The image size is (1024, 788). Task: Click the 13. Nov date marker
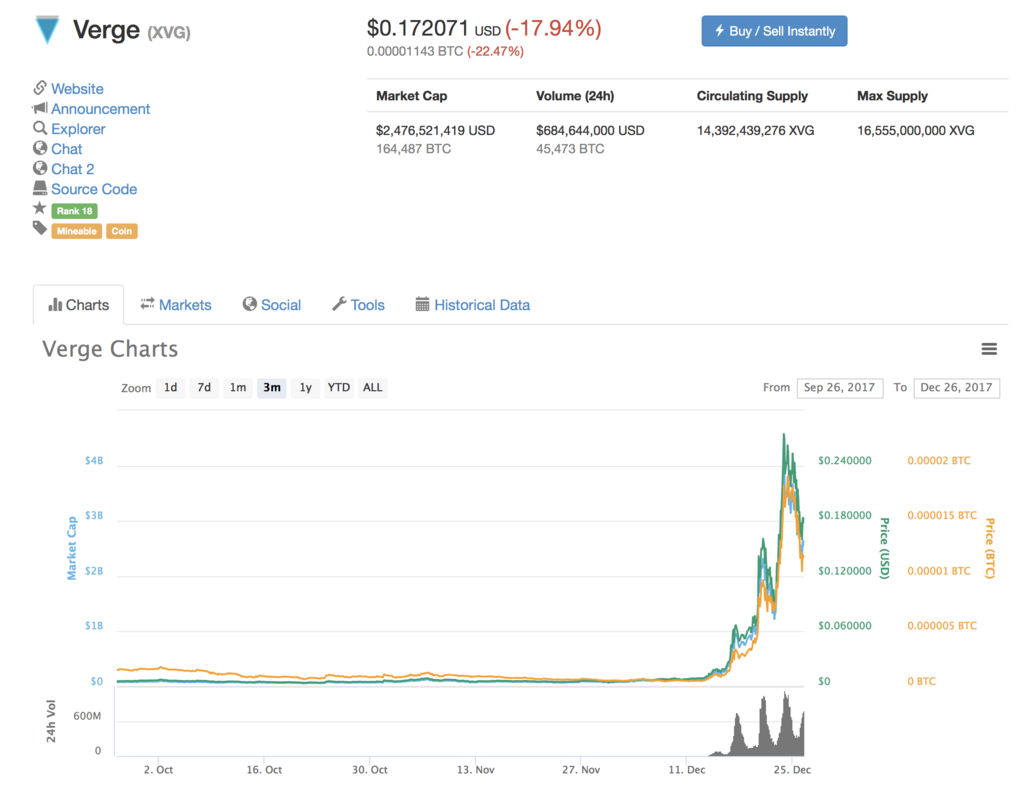click(475, 770)
